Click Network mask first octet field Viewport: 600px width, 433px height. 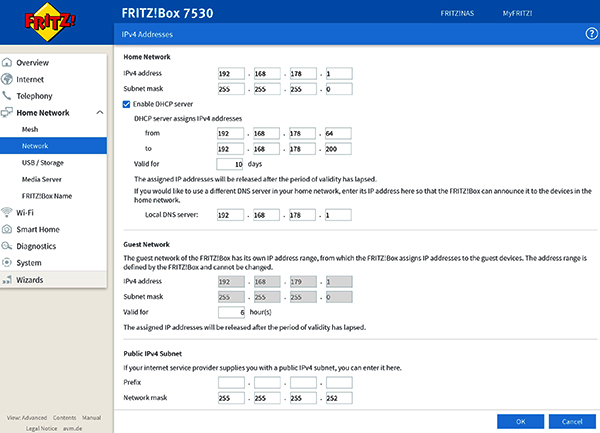click(231, 398)
